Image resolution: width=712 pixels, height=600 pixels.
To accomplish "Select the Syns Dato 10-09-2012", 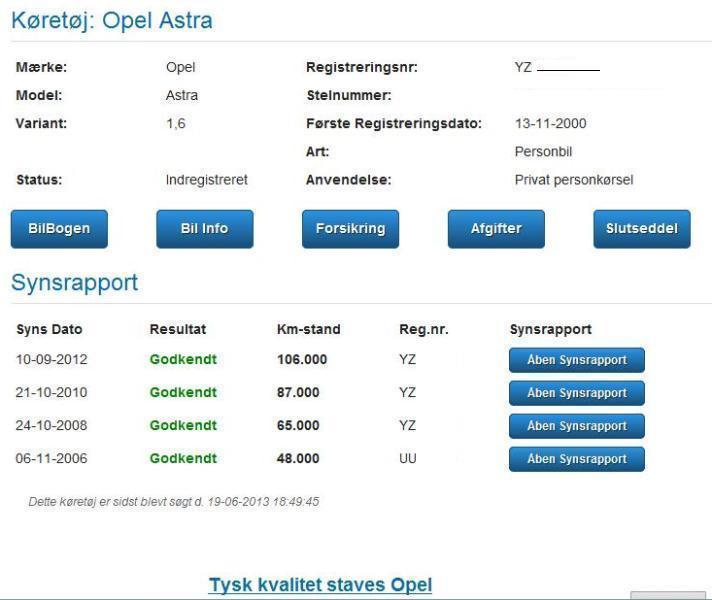I will pyautogui.click(x=51, y=360).
